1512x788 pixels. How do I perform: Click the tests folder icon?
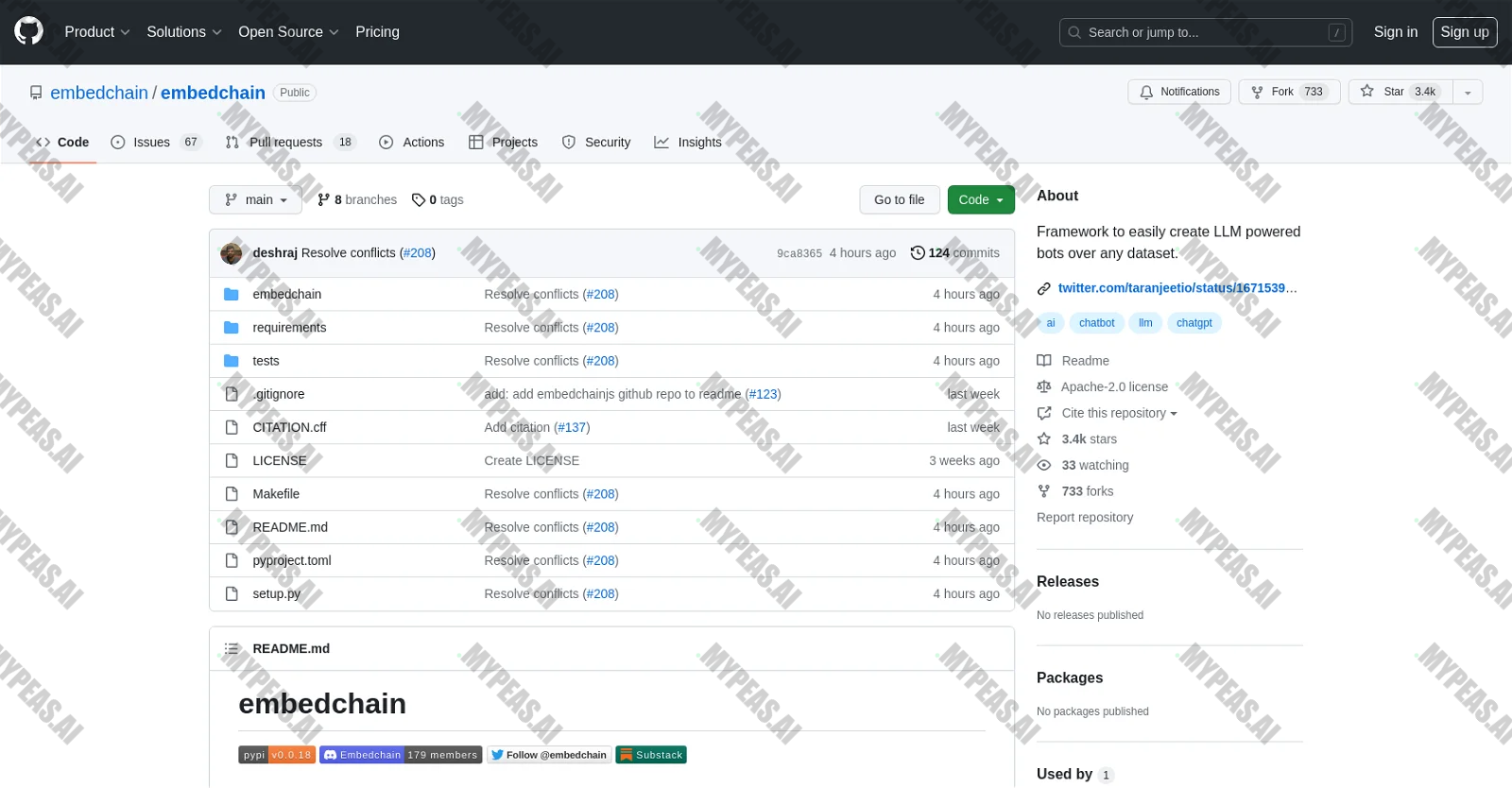232,361
